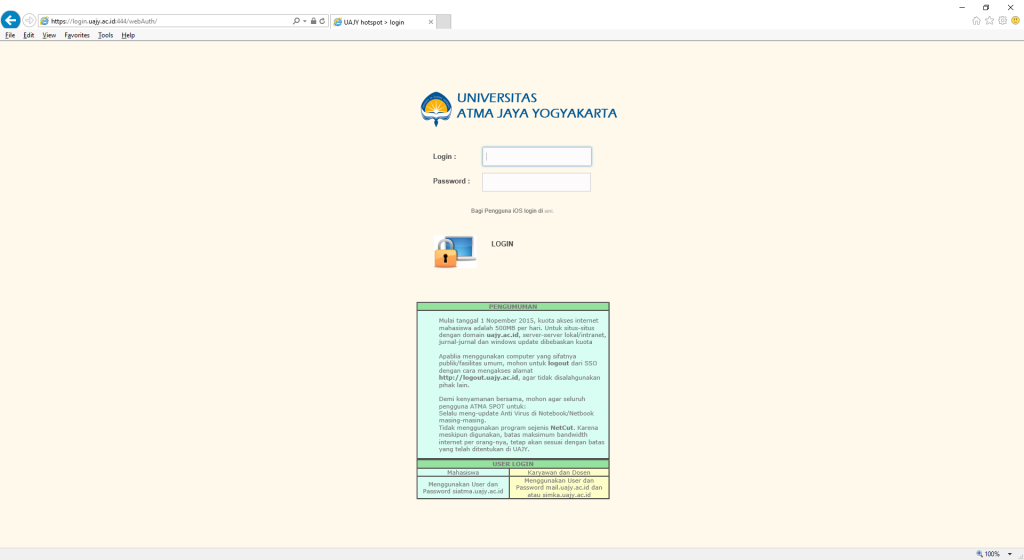Click the smiley feedback icon

tap(1016, 21)
